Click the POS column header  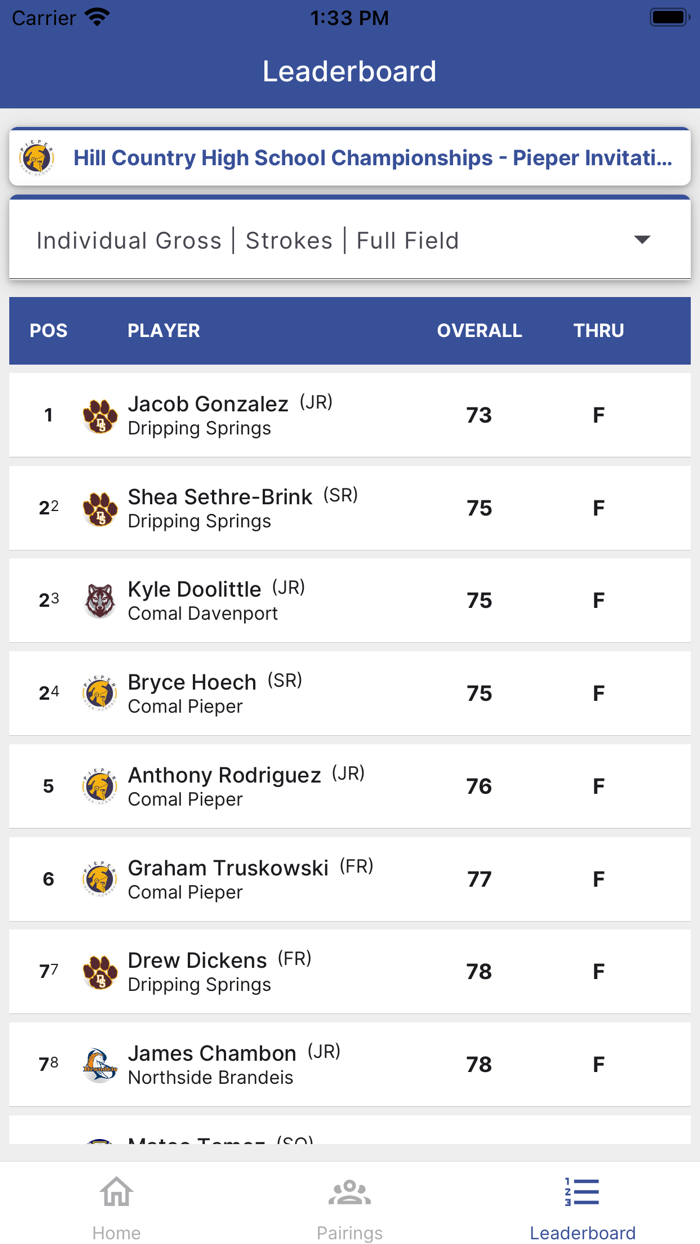[x=48, y=331]
